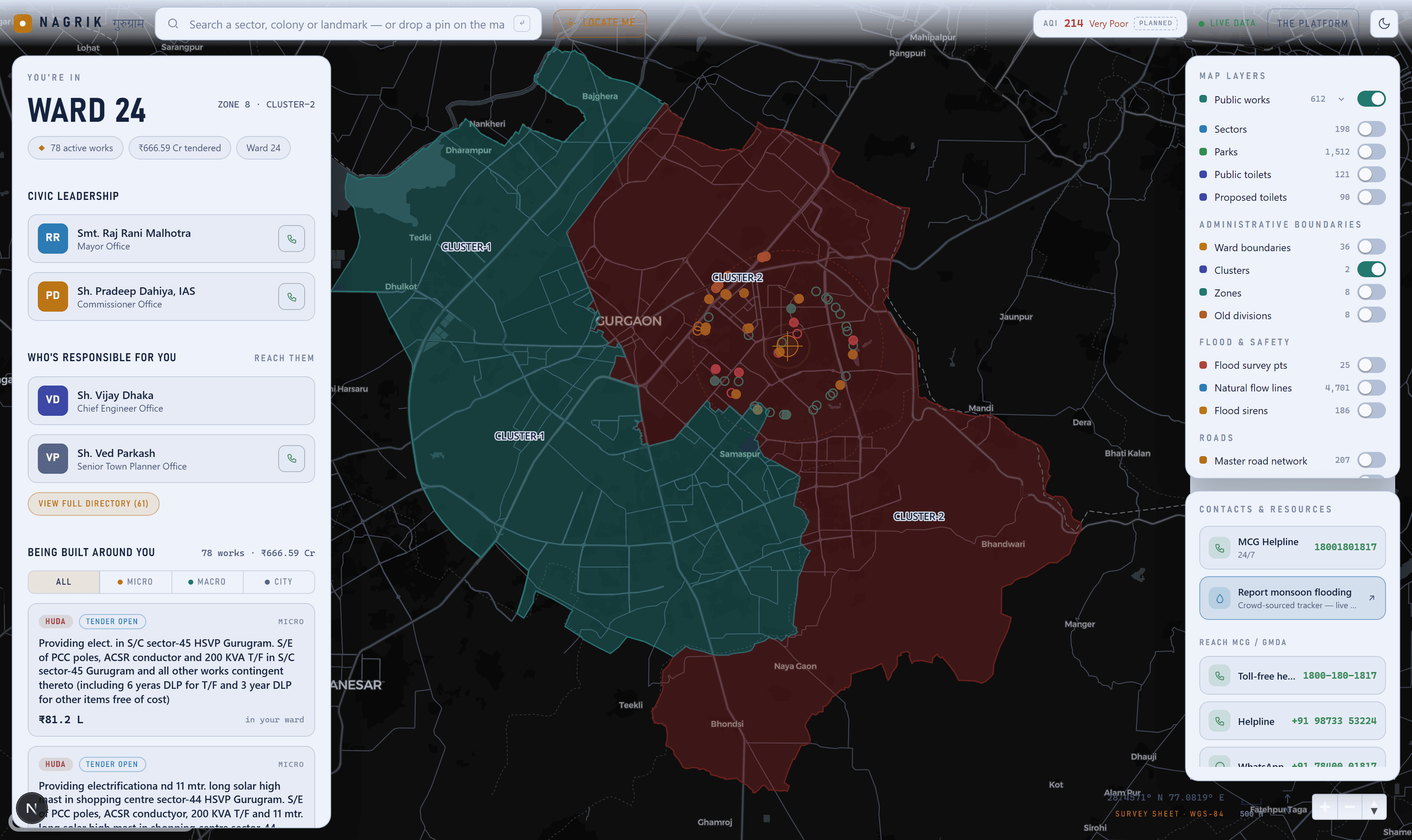Viewport: 1412px width, 840px height.
Task: Zoom in the map with plus
Action: (x=1325, y=807)
